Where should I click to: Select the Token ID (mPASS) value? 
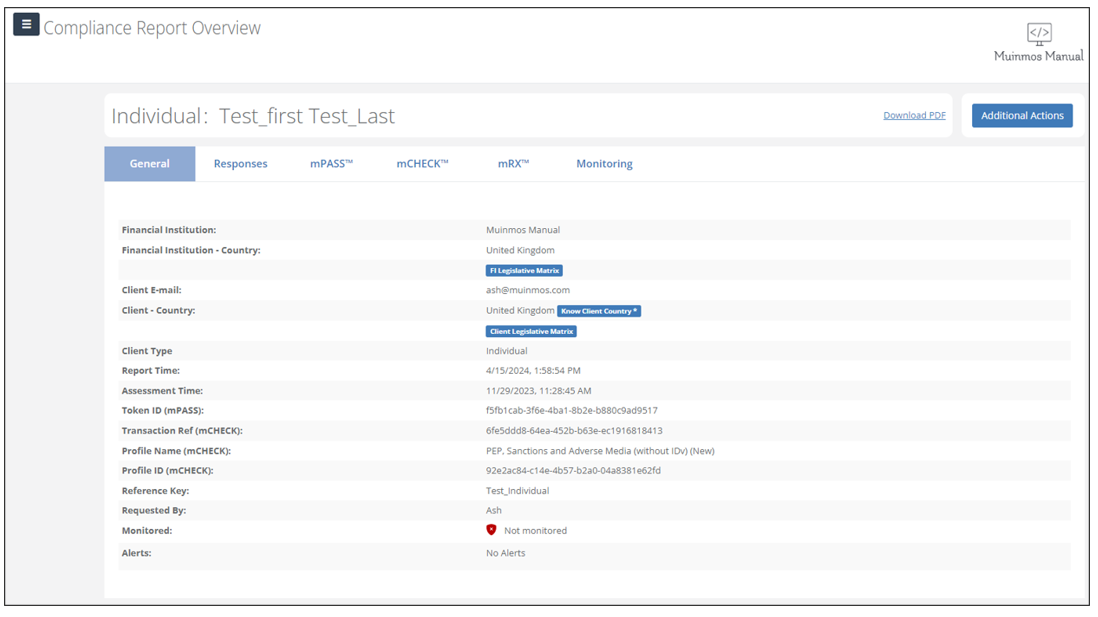click(571, 411)
